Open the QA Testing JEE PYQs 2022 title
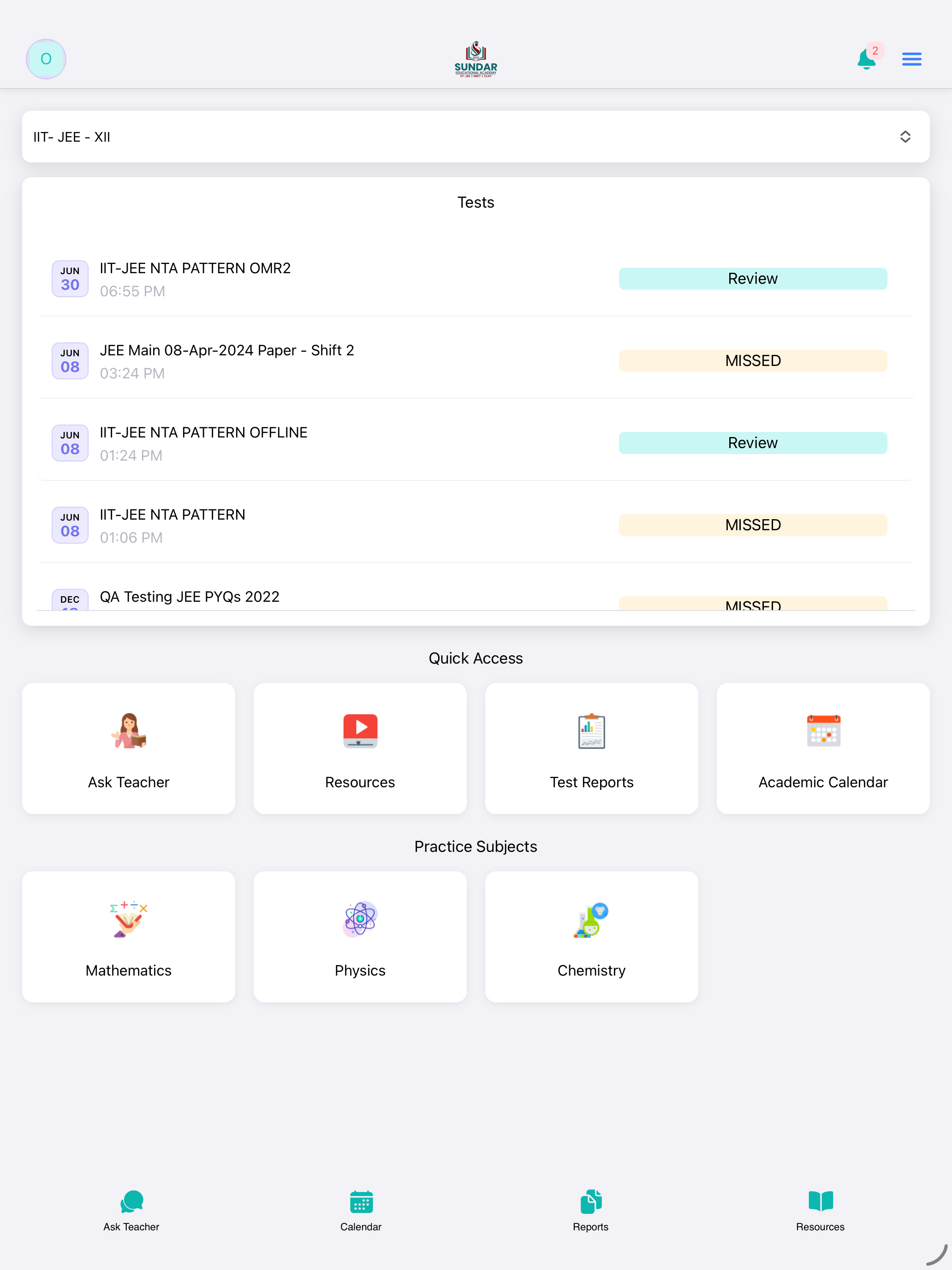The image size is (952, 1270). click(190, 597)
